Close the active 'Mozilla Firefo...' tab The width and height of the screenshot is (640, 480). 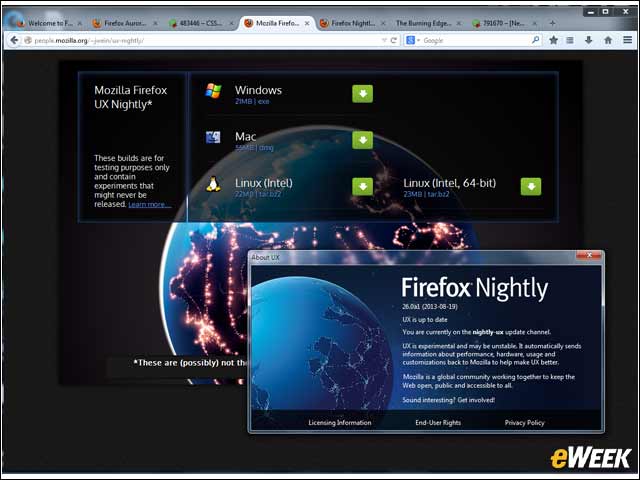[x=307, y=24]
